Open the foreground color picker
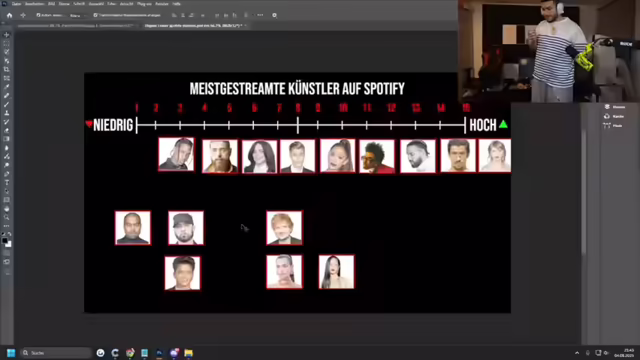Viewport: 640px width, 360px height. pyautogui.click(x=4, y=240)
